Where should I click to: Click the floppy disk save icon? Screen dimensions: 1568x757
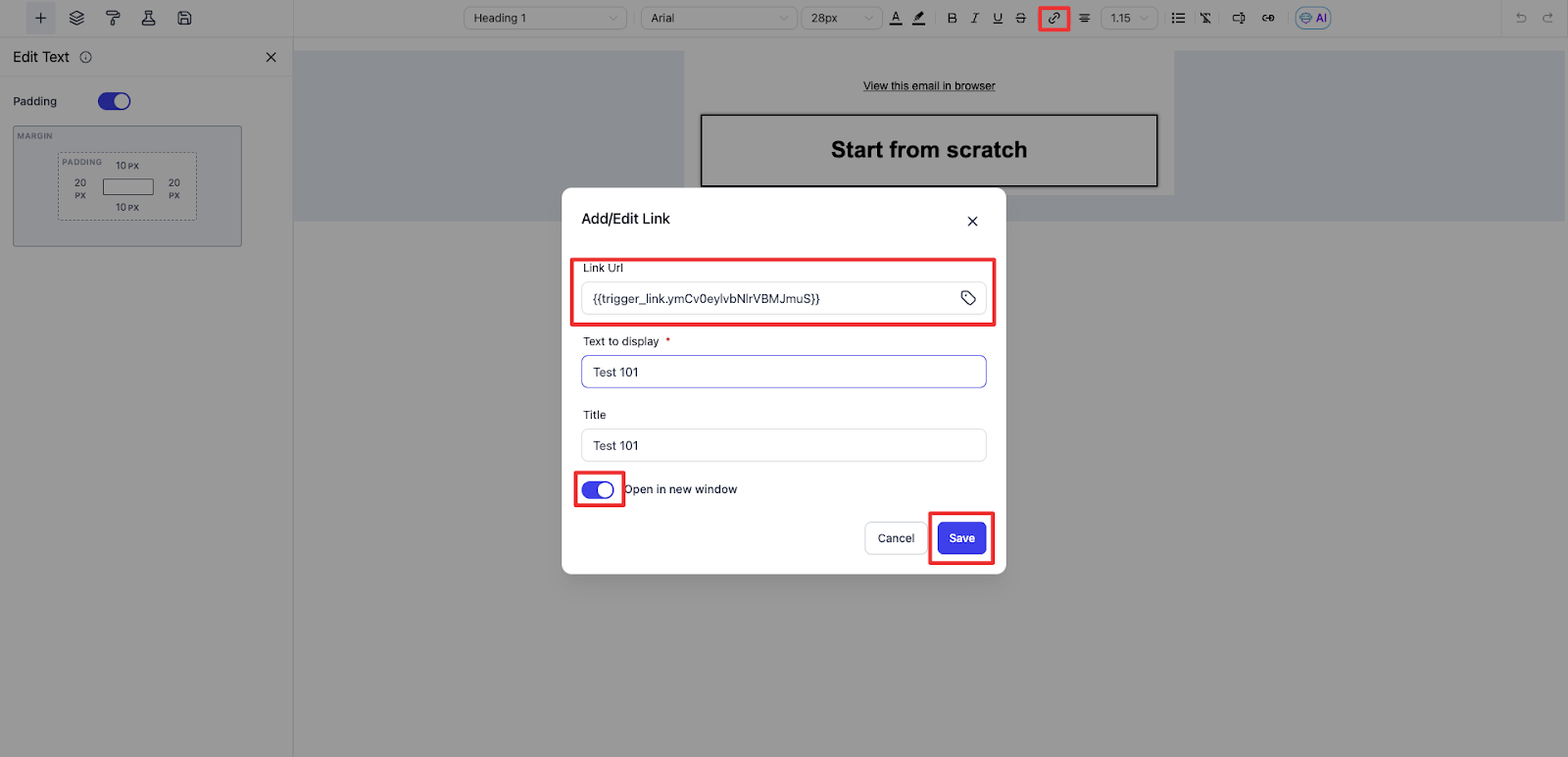184,18
